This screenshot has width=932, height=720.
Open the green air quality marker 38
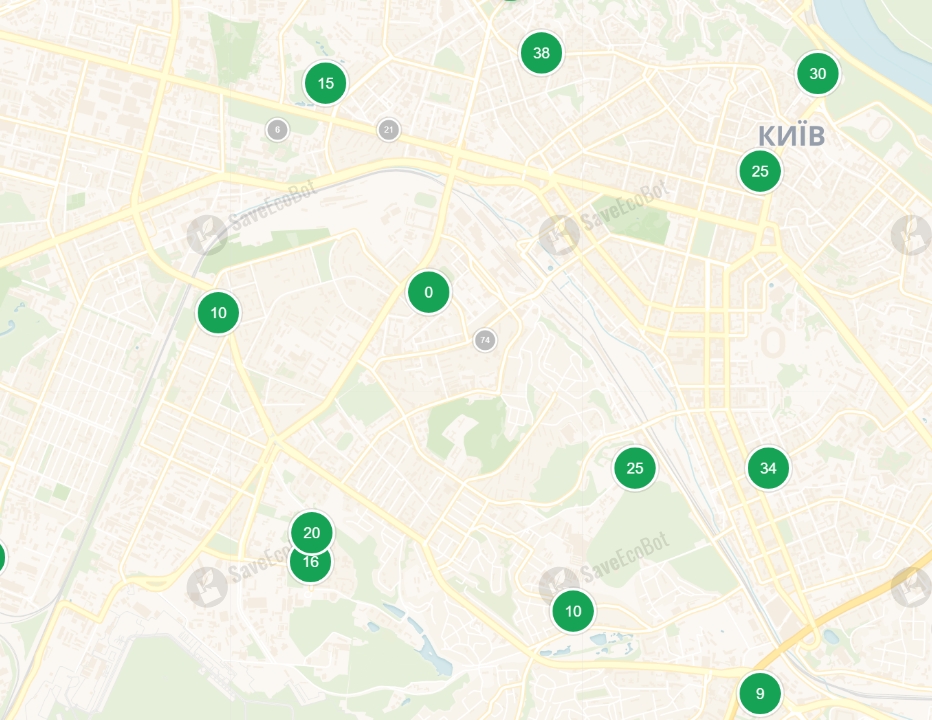(x=541, y=53)
